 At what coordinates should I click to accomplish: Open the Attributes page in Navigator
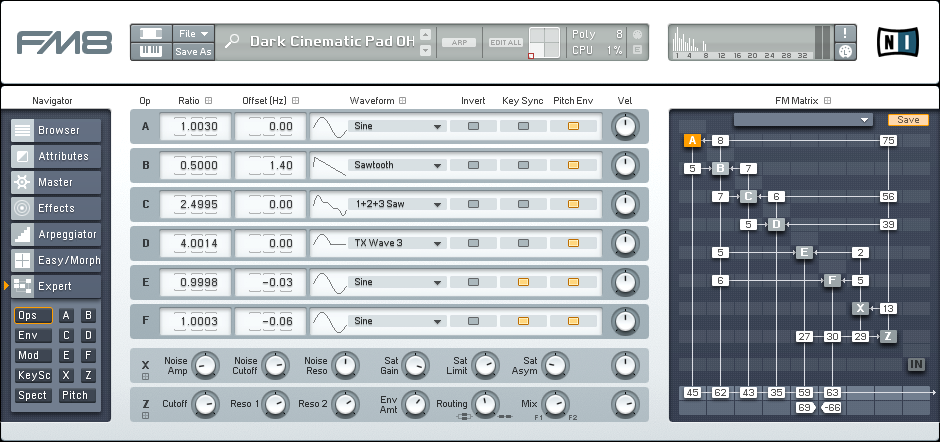(56, 156)
